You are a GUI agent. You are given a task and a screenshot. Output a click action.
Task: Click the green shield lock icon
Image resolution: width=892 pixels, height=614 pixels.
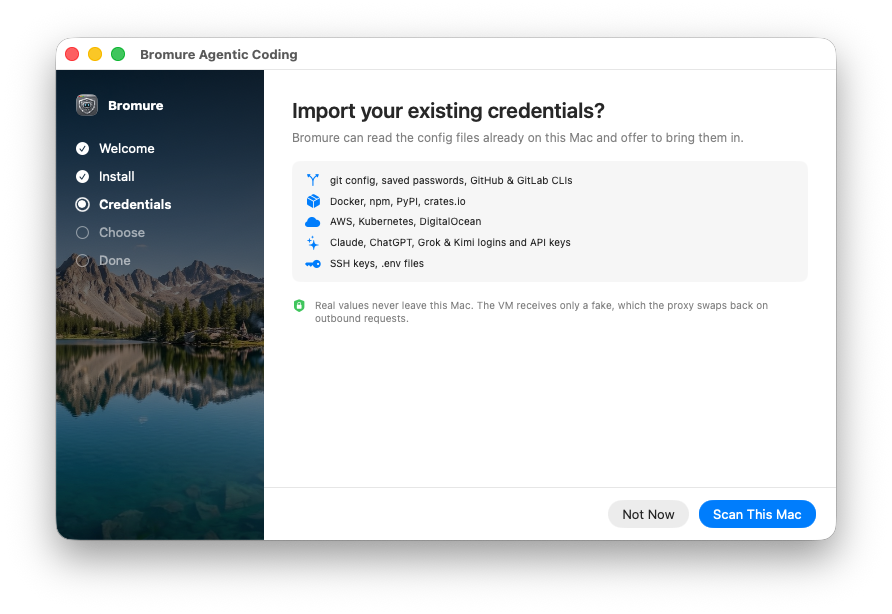click(x=299, y=306)
